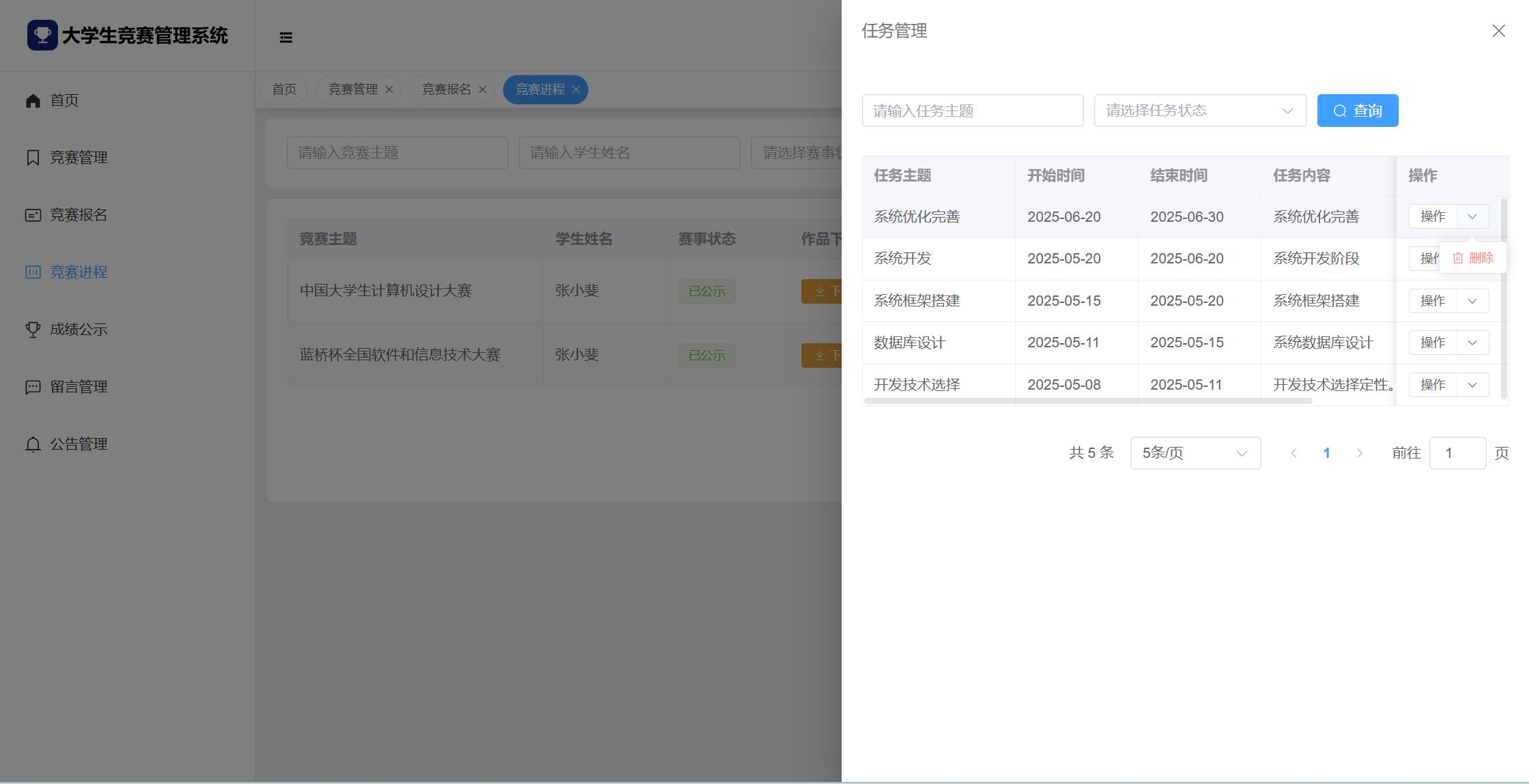Viewport: 1529px width, 784px height.
Task: Select 删除 from the dropdown menu
Action: pyautogui.click(x=1473, y=258)
